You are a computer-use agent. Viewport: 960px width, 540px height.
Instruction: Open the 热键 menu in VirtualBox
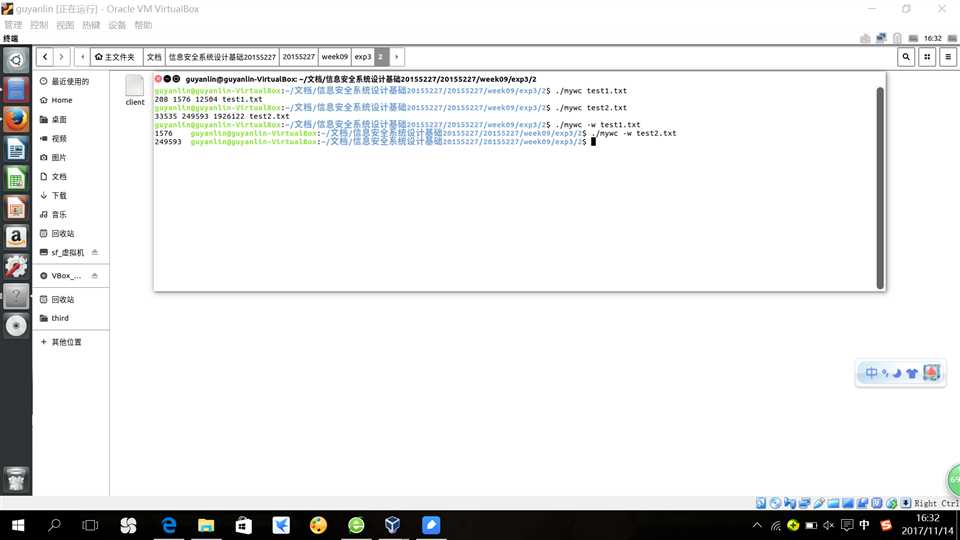91,25
